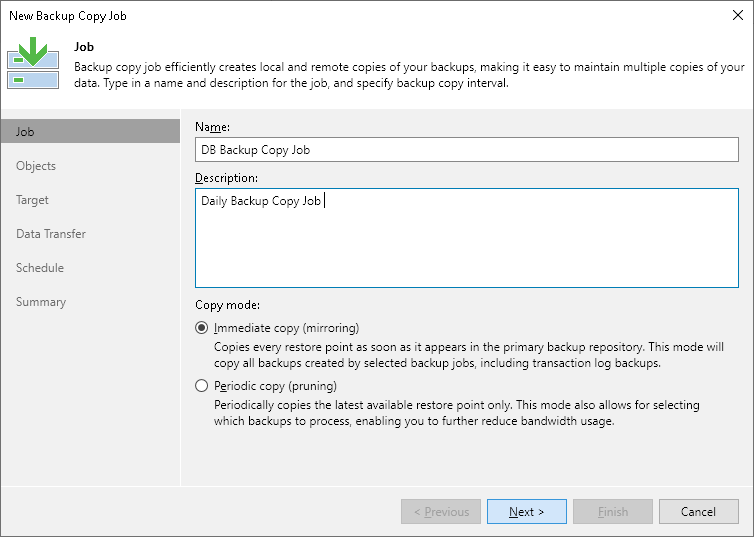The height and width of the screenshot is (537, 754).
Task: Open the Job step in the wizard sidebar
Action: [90, 132]
